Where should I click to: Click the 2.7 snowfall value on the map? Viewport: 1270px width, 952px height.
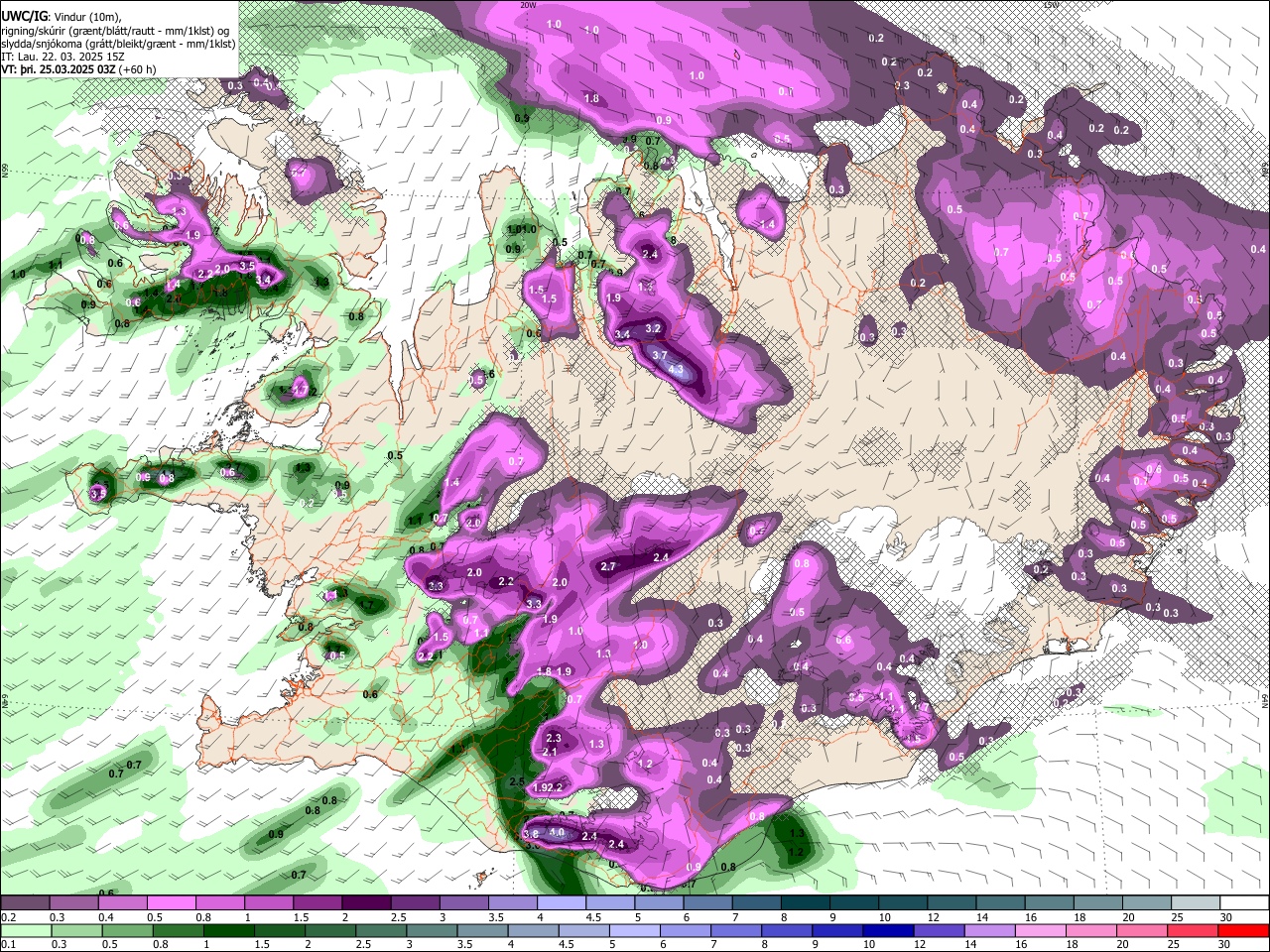[x=609, y=566]
